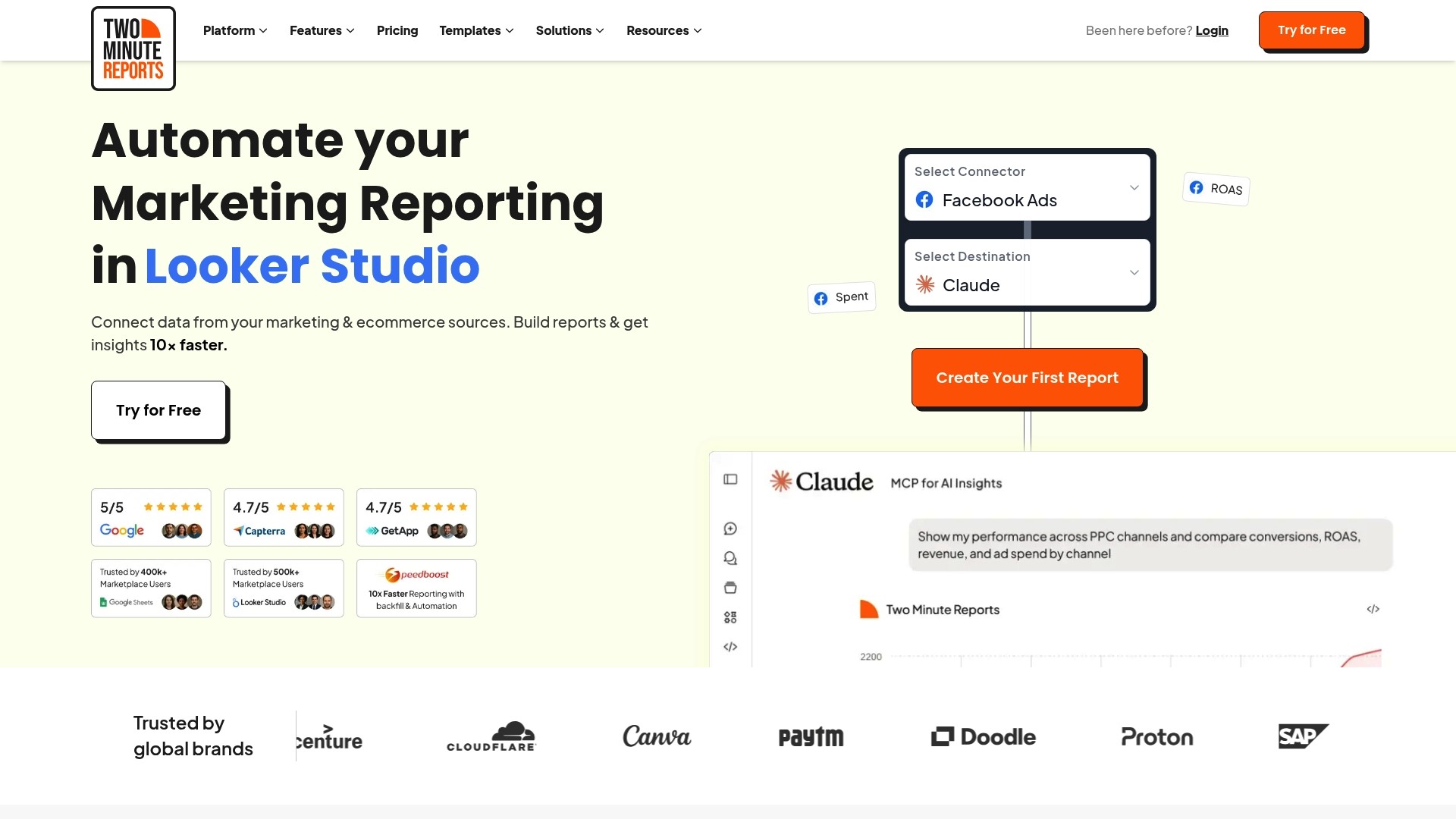Click the Facebook Ads connector value
The width and height of the screenshot is (1456, 819).
tap(999, 200)
